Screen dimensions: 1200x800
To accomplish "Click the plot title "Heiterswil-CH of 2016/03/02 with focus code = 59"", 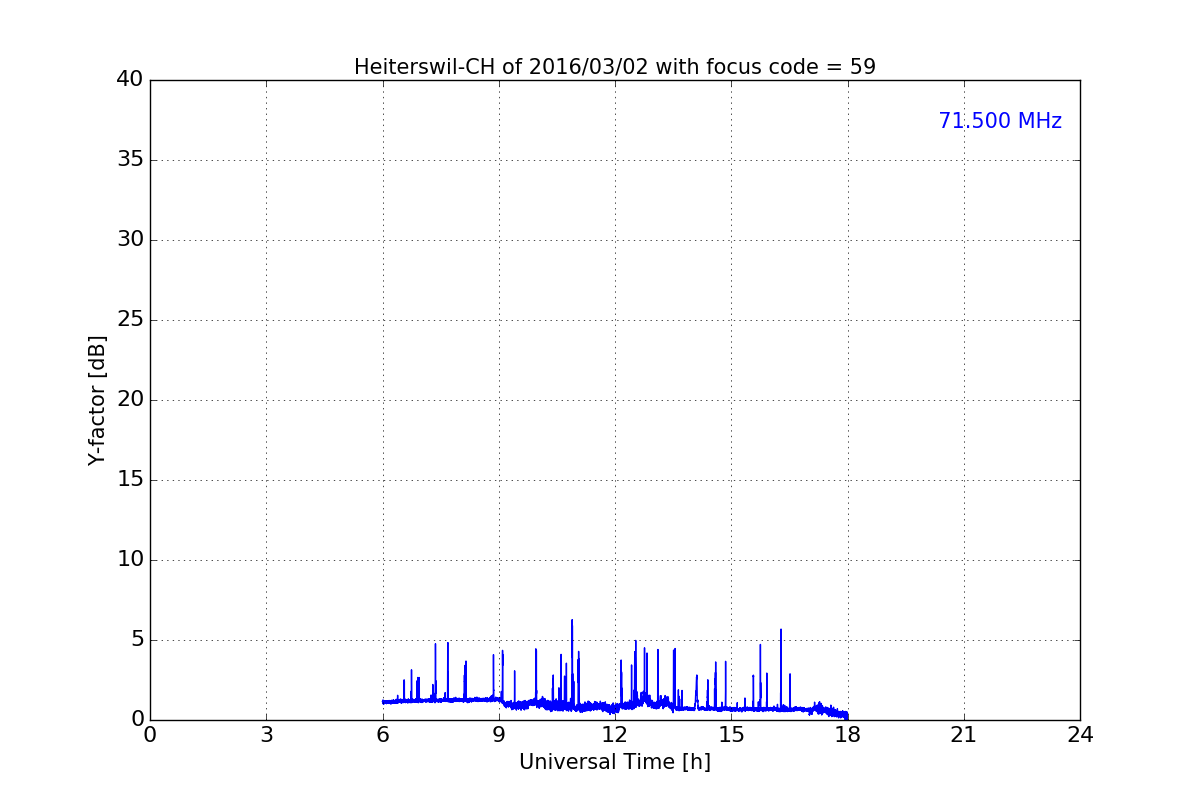I will pyautogui.click(x=615, y=67).
